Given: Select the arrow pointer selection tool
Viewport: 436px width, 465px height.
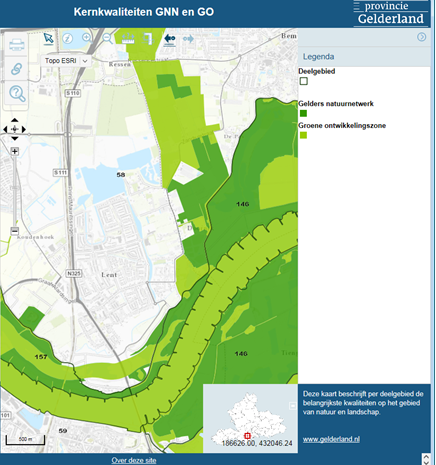Looking at the screenshot, I should coord(48,39).
